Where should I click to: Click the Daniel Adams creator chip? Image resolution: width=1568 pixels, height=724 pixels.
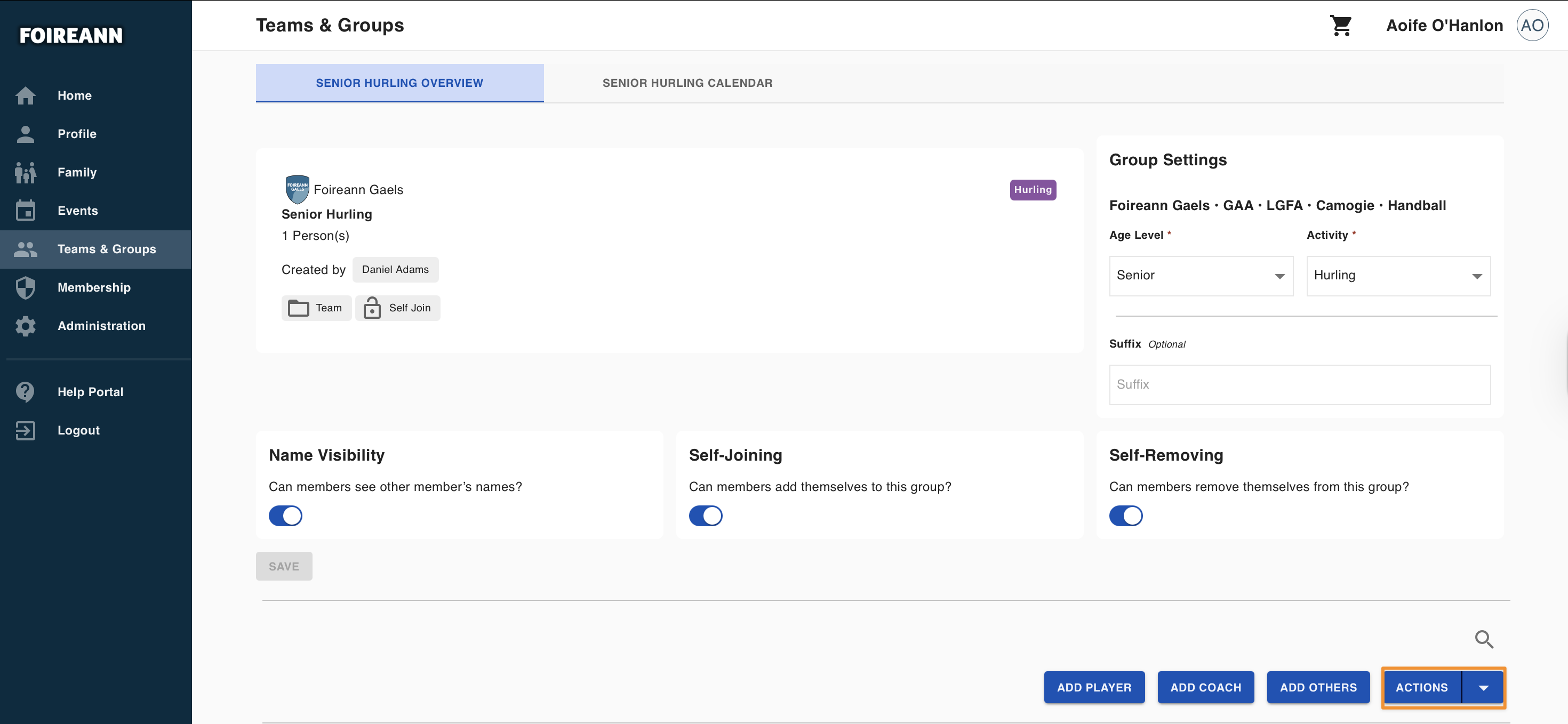tap(395, 270)
